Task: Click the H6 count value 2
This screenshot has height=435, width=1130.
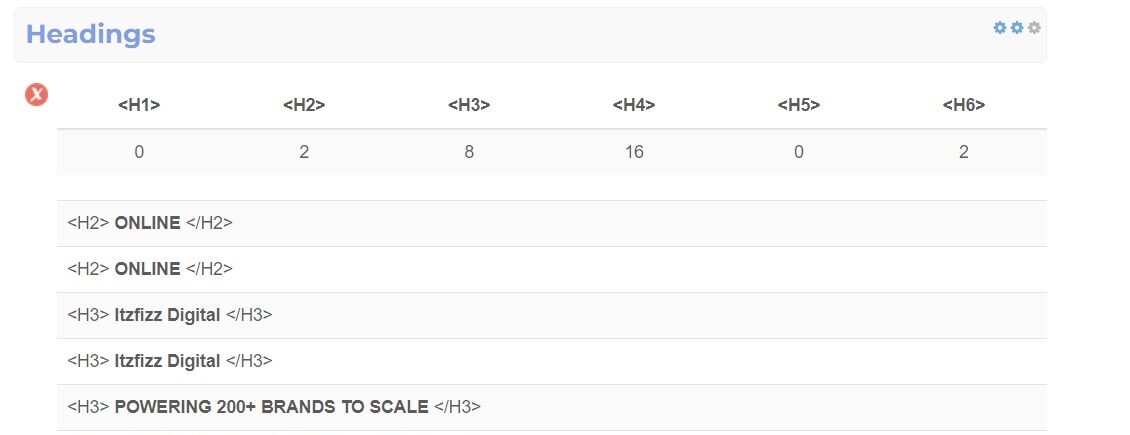Action: [964, 152]
